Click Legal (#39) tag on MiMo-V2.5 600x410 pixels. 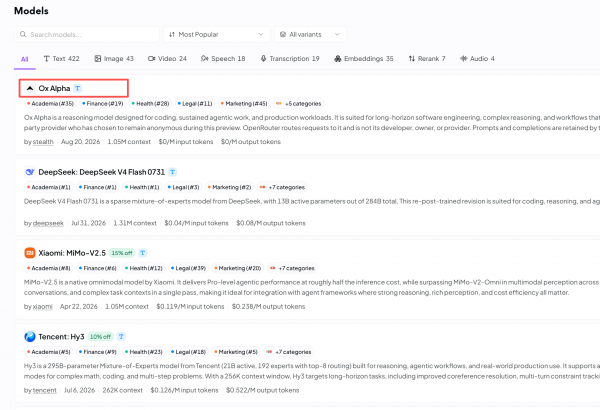(x=188, y=268)
